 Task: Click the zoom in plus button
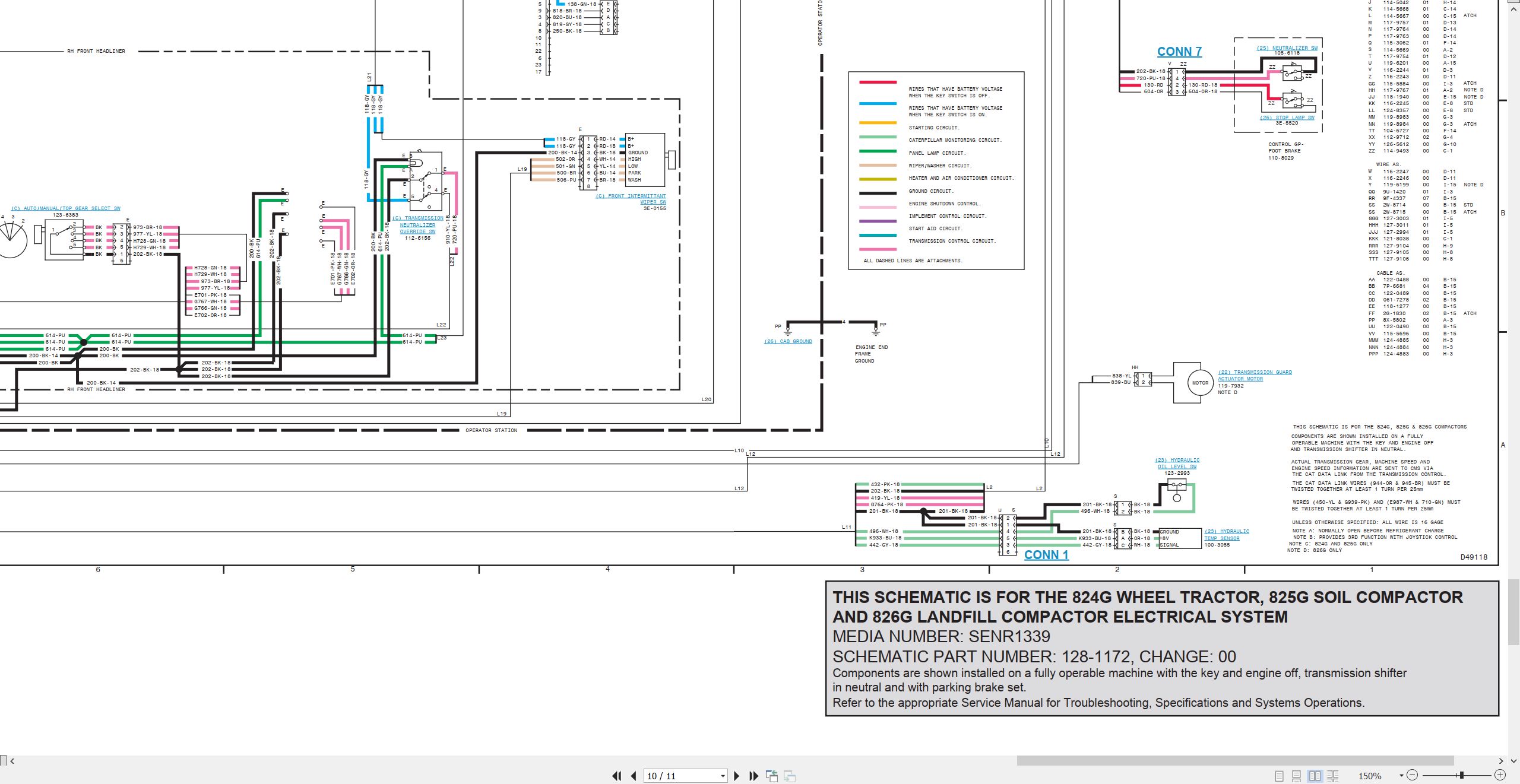[1500, 775]
